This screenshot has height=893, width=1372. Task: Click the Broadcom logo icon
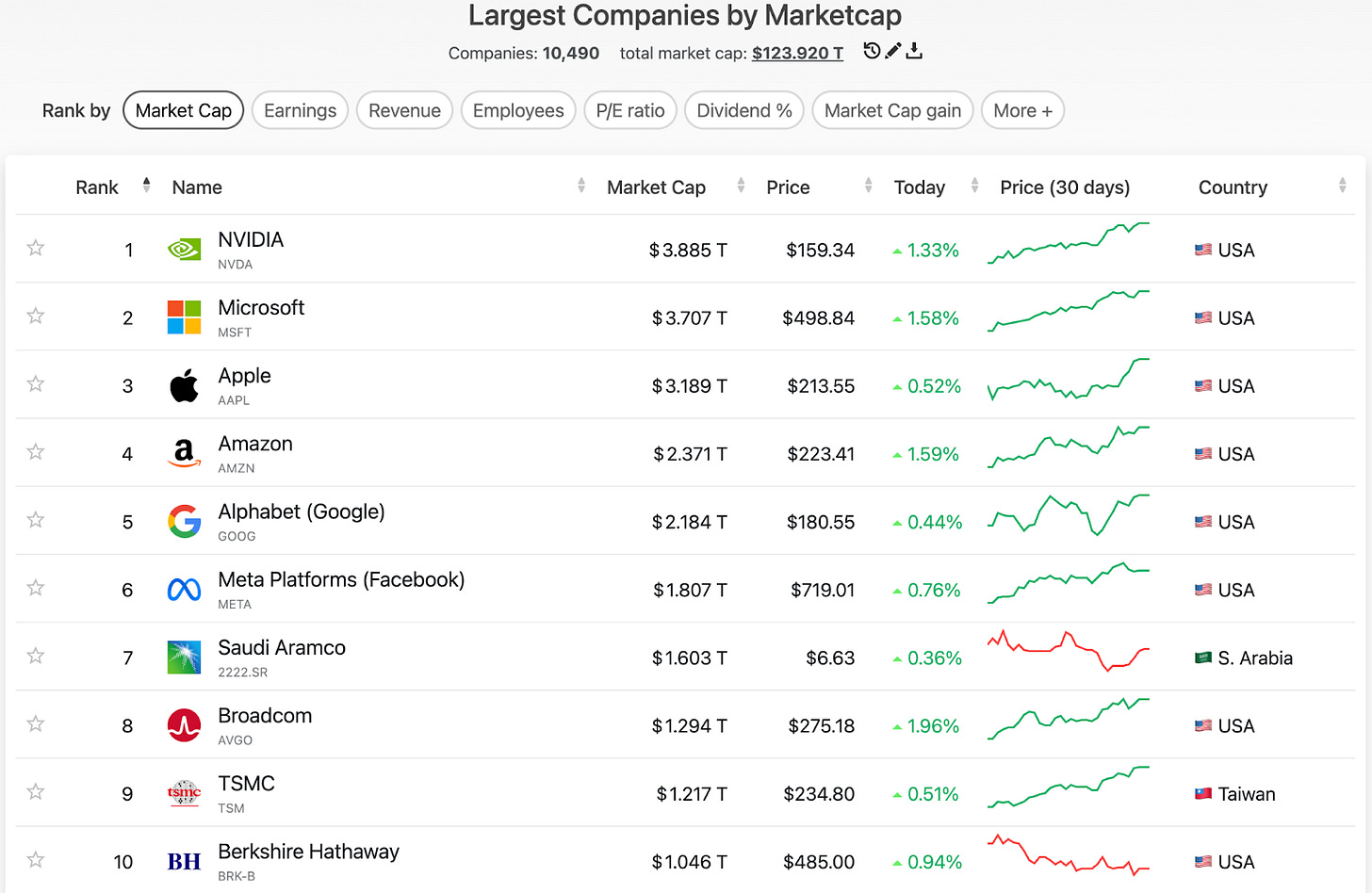[184, 725]
